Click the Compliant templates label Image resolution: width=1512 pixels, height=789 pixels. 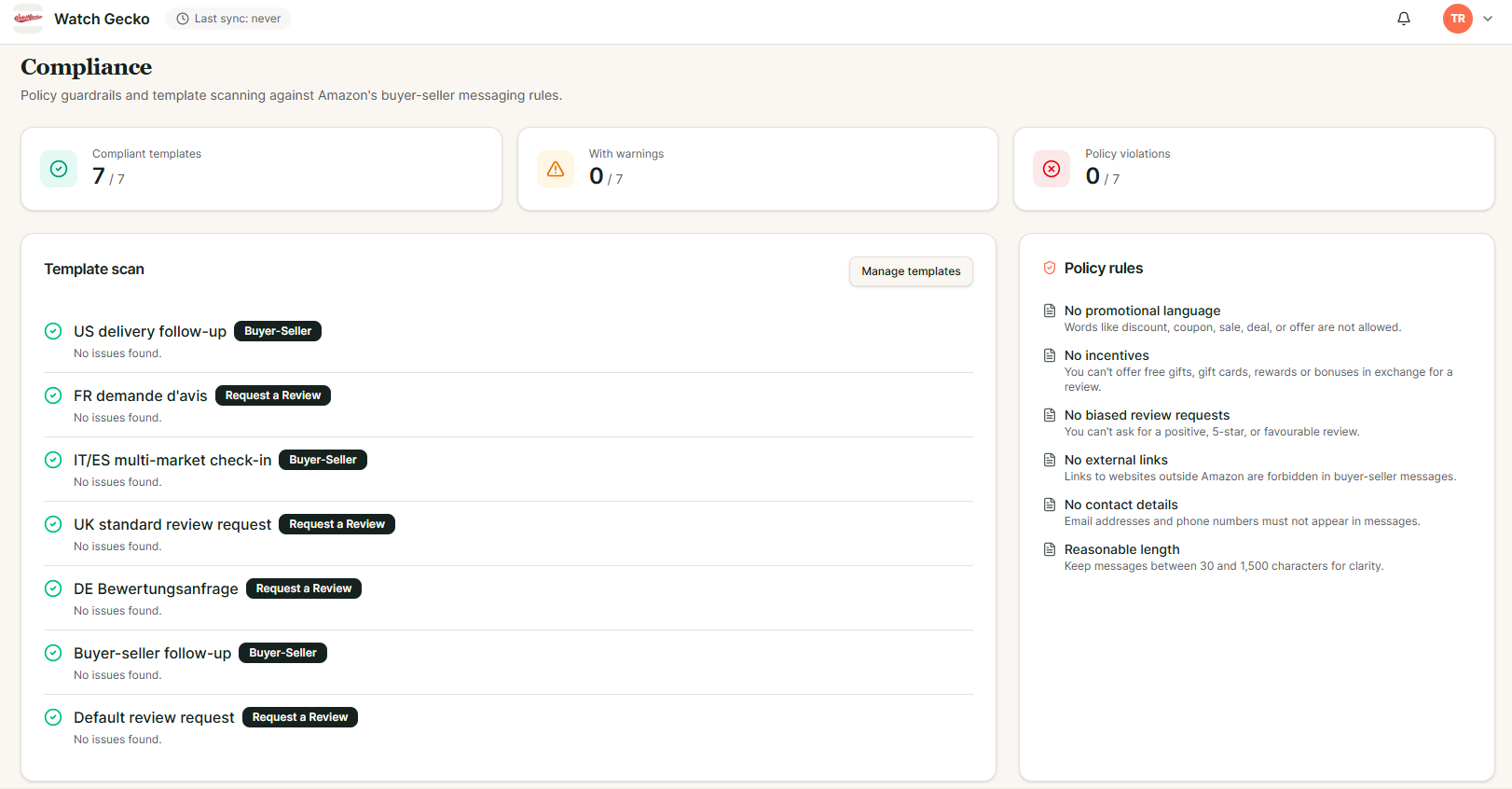click(146, 154)
